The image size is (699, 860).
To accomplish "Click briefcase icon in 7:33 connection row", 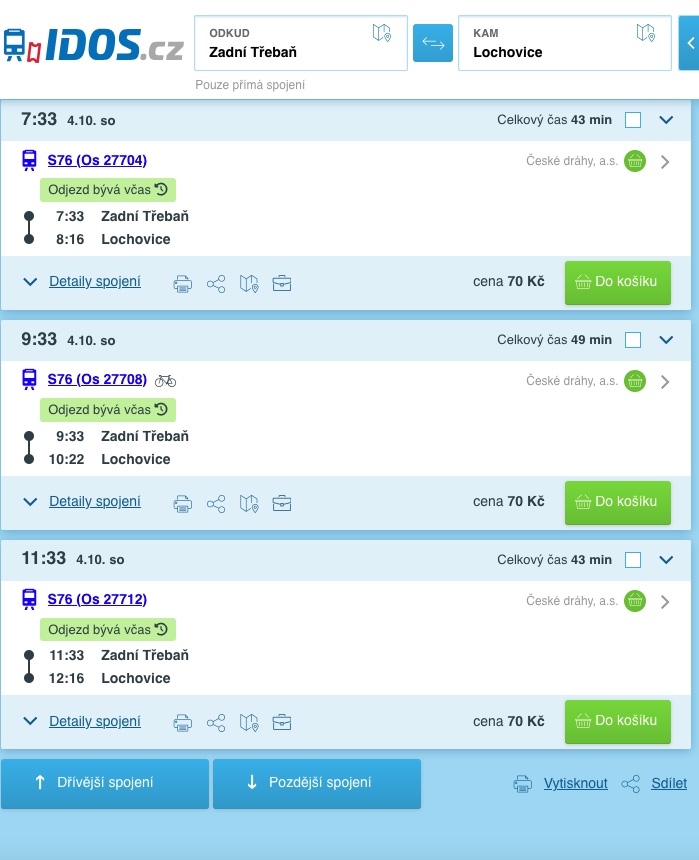I will click(x=282, y=284).
